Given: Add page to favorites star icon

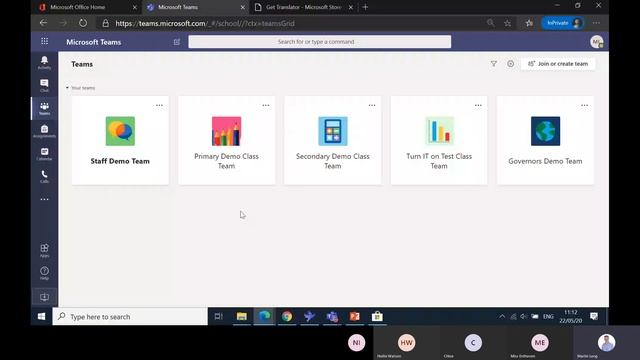Looking at the screenshot, I should tap(507, 23).
